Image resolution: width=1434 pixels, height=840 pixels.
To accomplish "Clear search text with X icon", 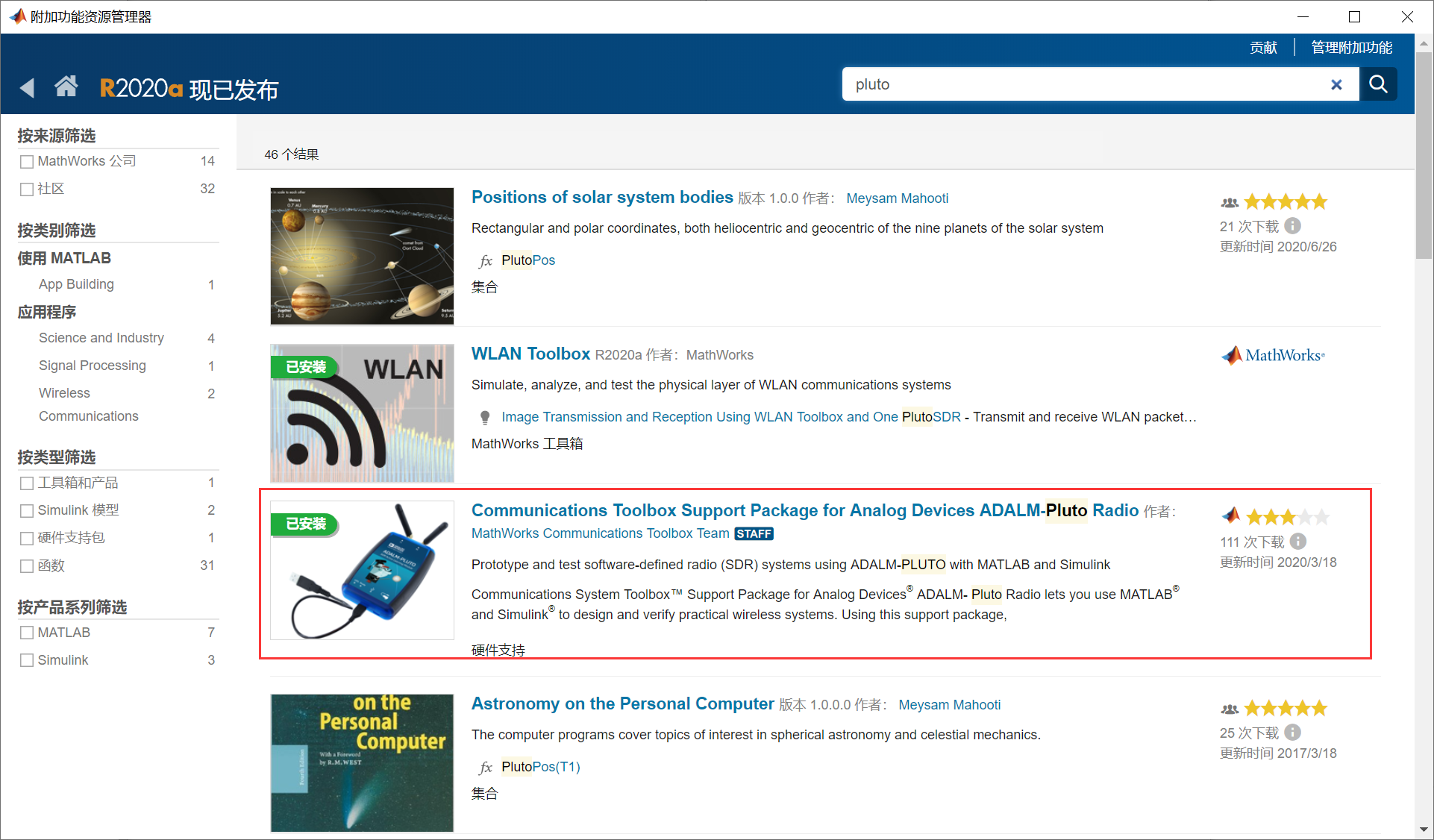I will coord(1336,85).
